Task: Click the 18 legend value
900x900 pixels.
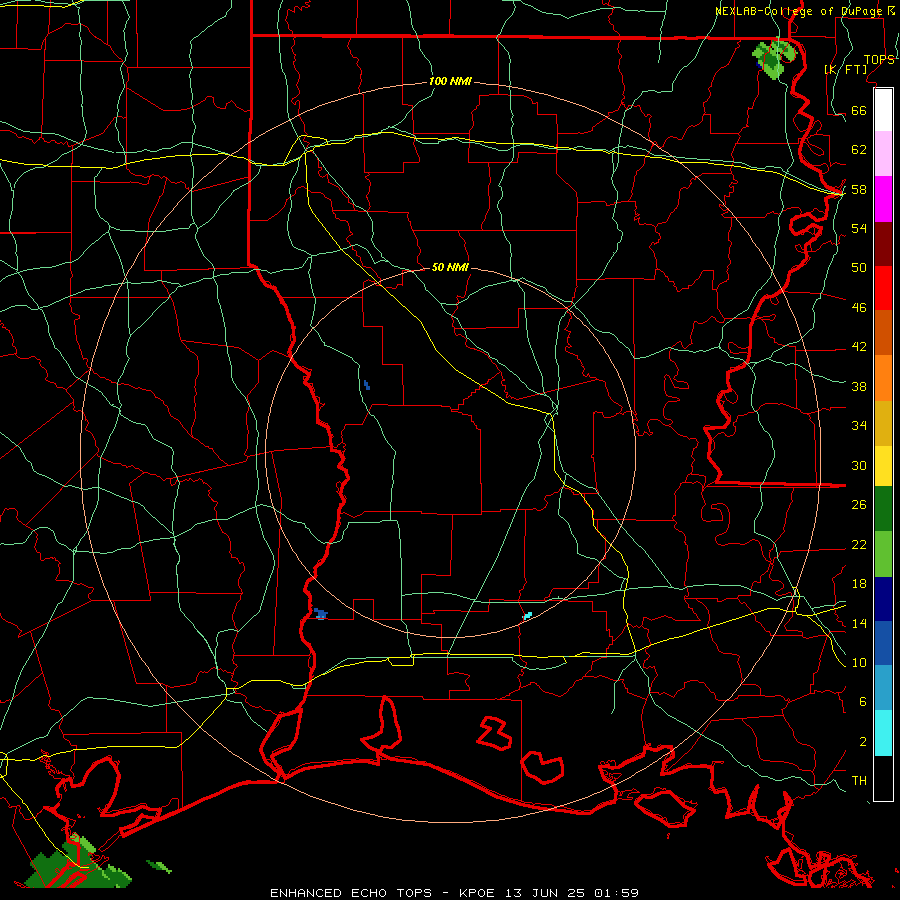Action: tap(859, 584)
